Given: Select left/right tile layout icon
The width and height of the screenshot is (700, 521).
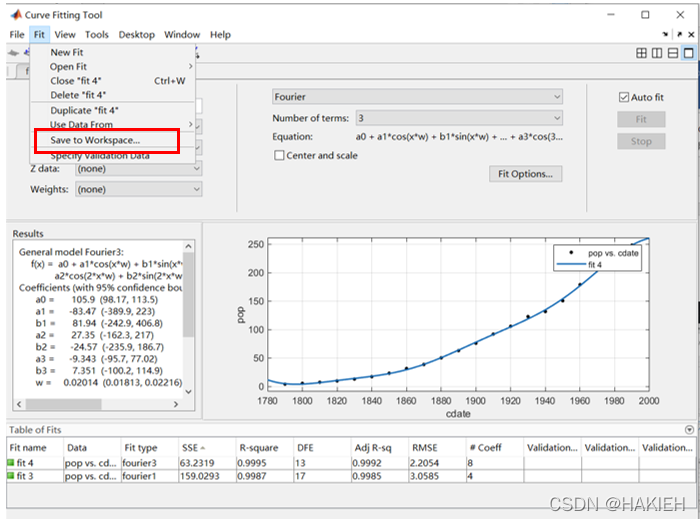Looking at the screenshot, I should pos(657,54).
